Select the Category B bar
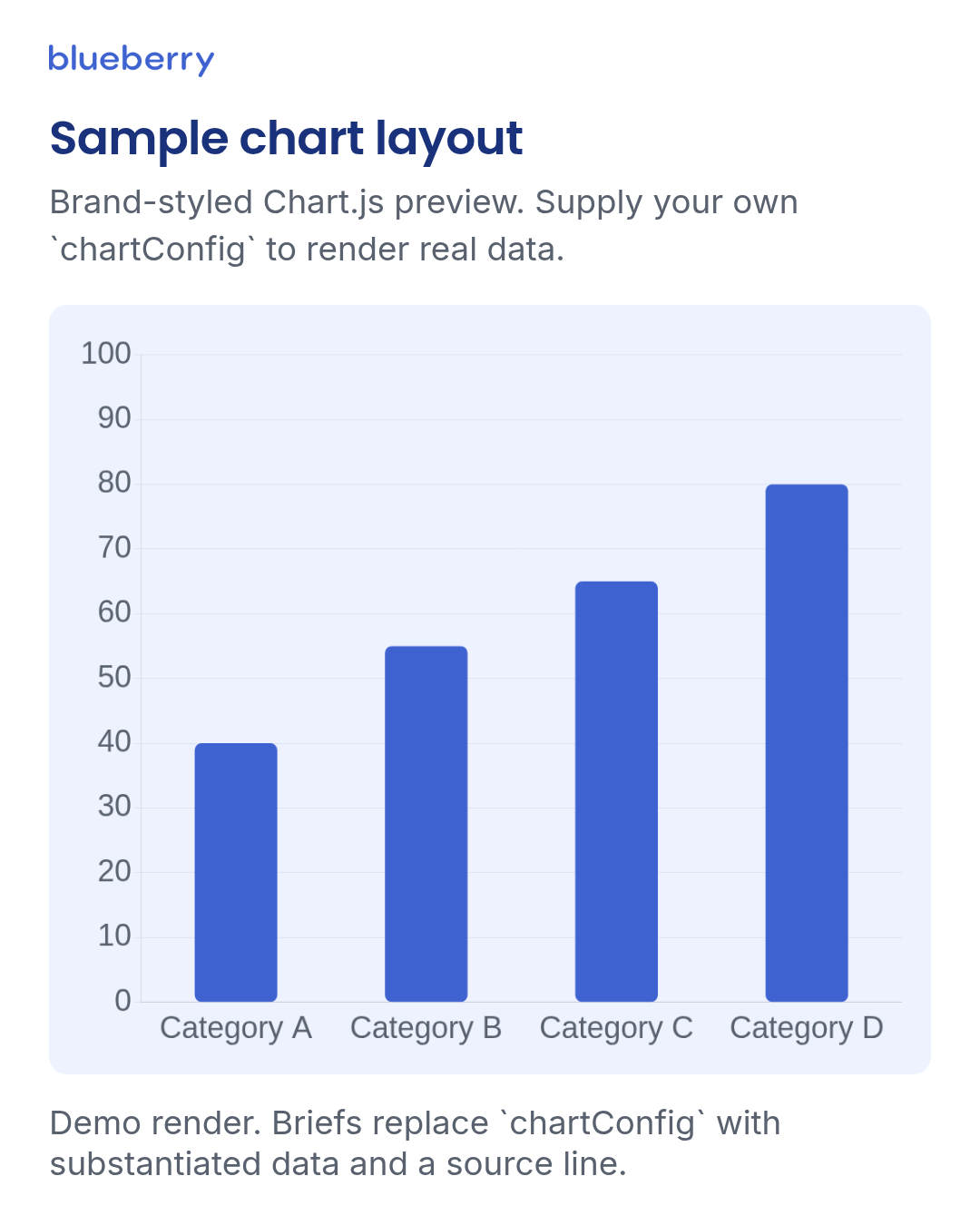Image resolution: width=980 pixels, height=1225 pixels. [x=426, y=824]
